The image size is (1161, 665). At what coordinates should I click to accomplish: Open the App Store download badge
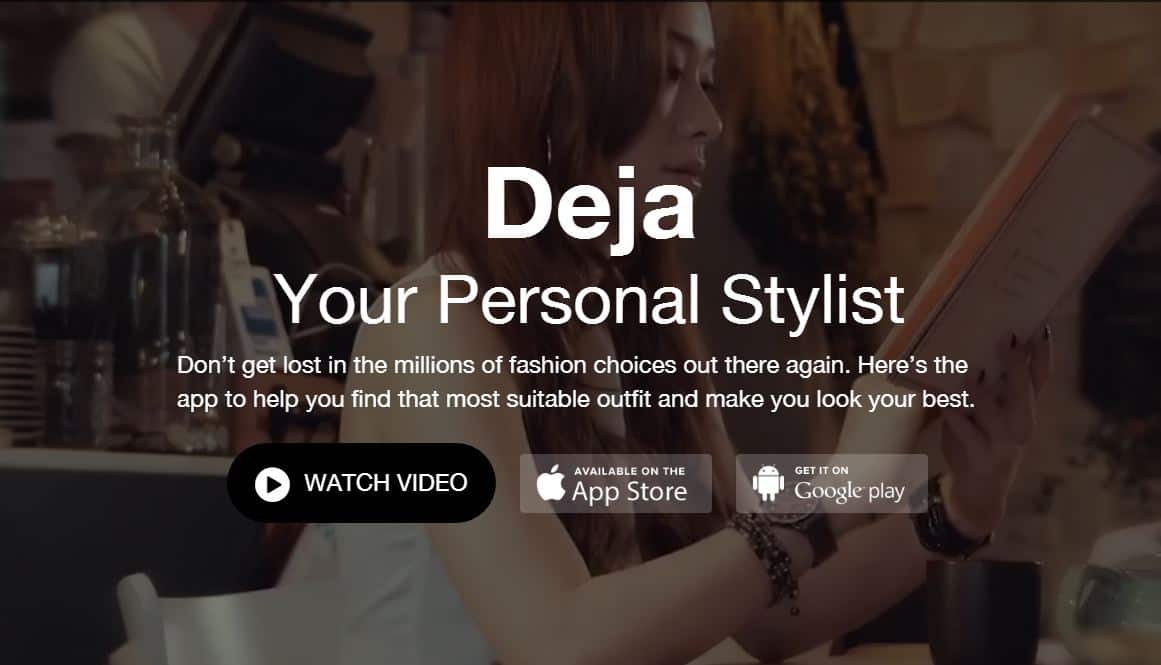[x=616, y=484]
